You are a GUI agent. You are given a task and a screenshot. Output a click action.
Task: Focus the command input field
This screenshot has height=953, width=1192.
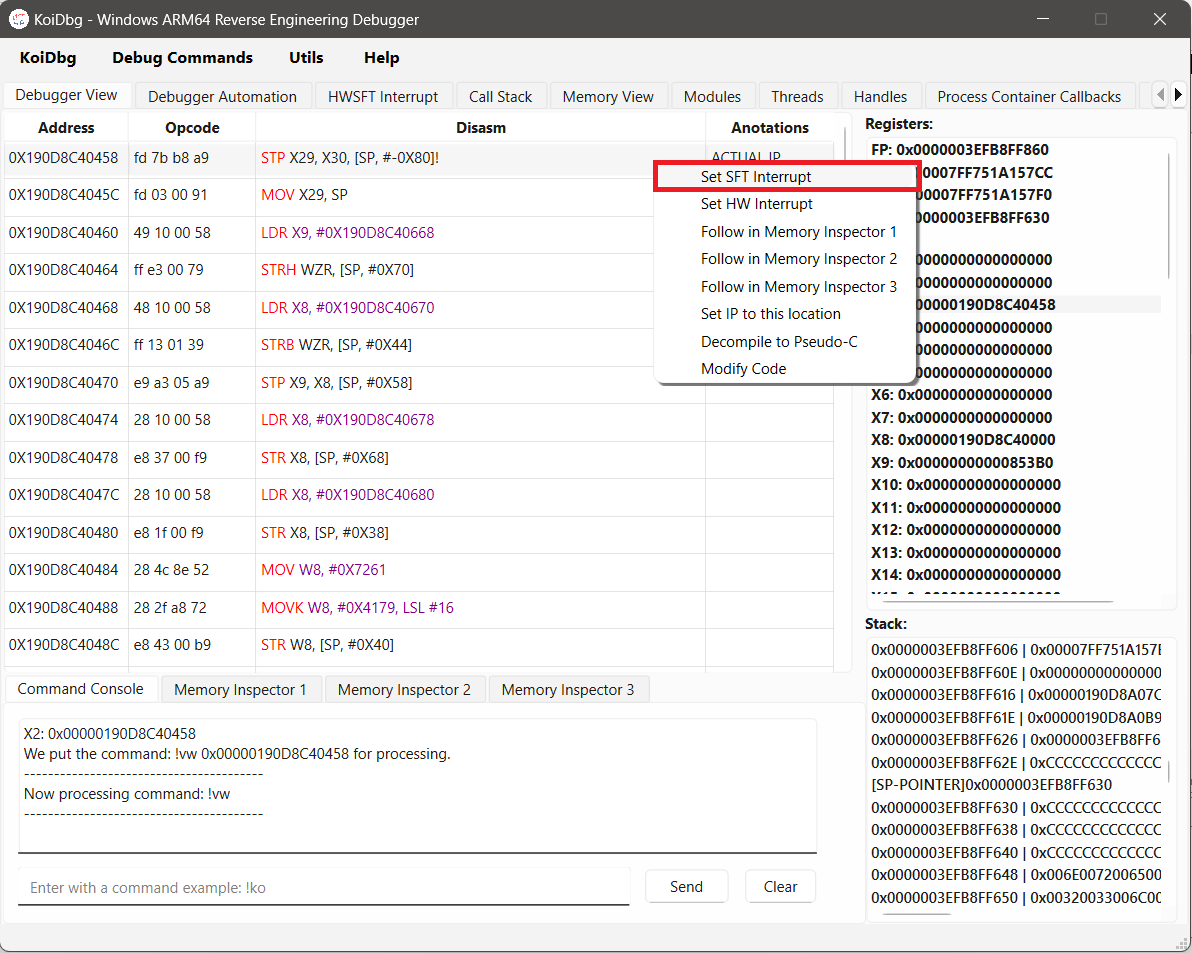324,887
